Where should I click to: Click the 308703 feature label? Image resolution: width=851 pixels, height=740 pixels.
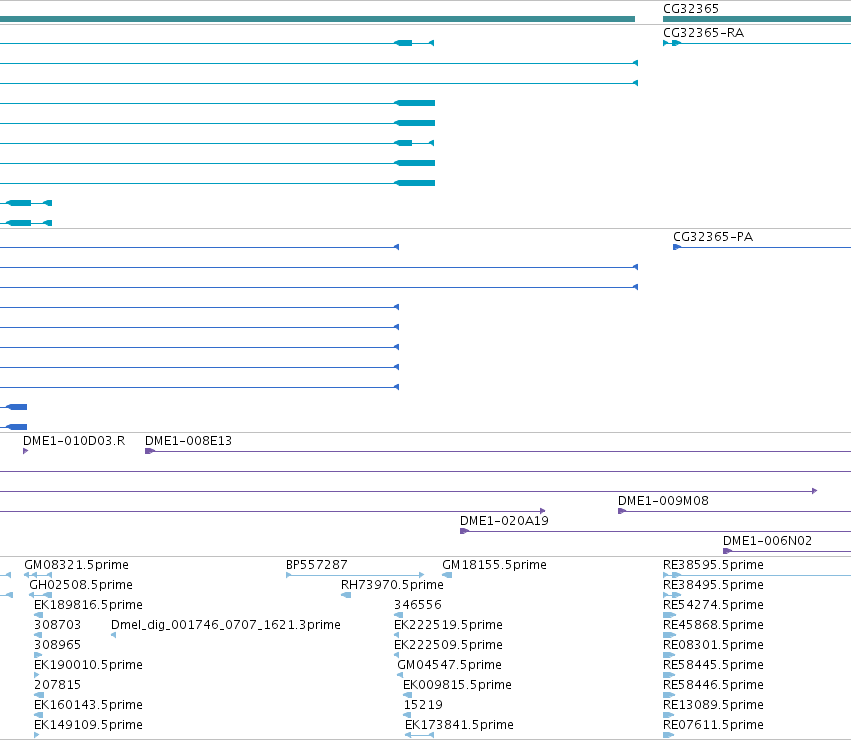(x=57, y=625)
